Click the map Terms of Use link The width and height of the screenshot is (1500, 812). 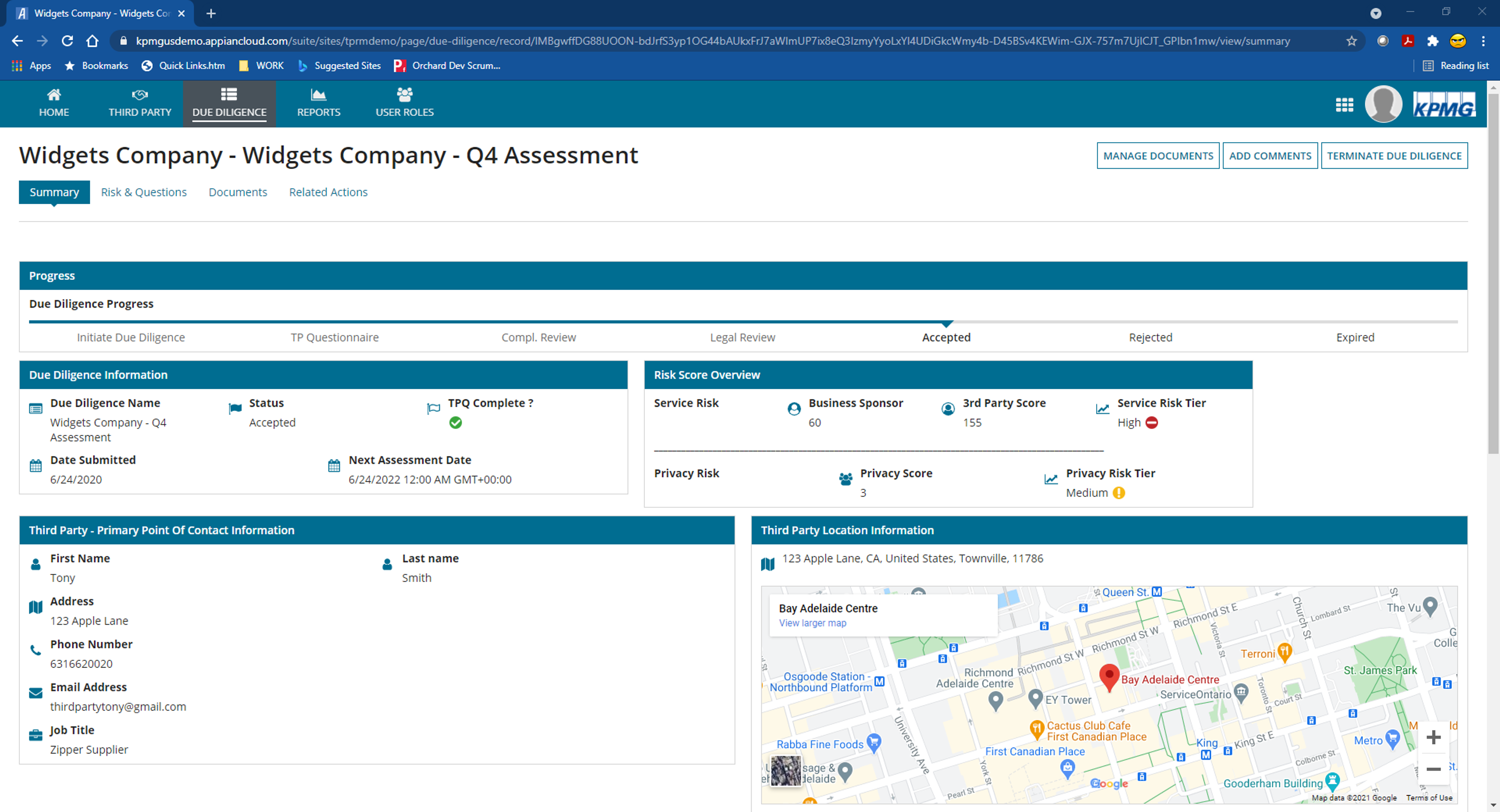(x=1429, y=798)
